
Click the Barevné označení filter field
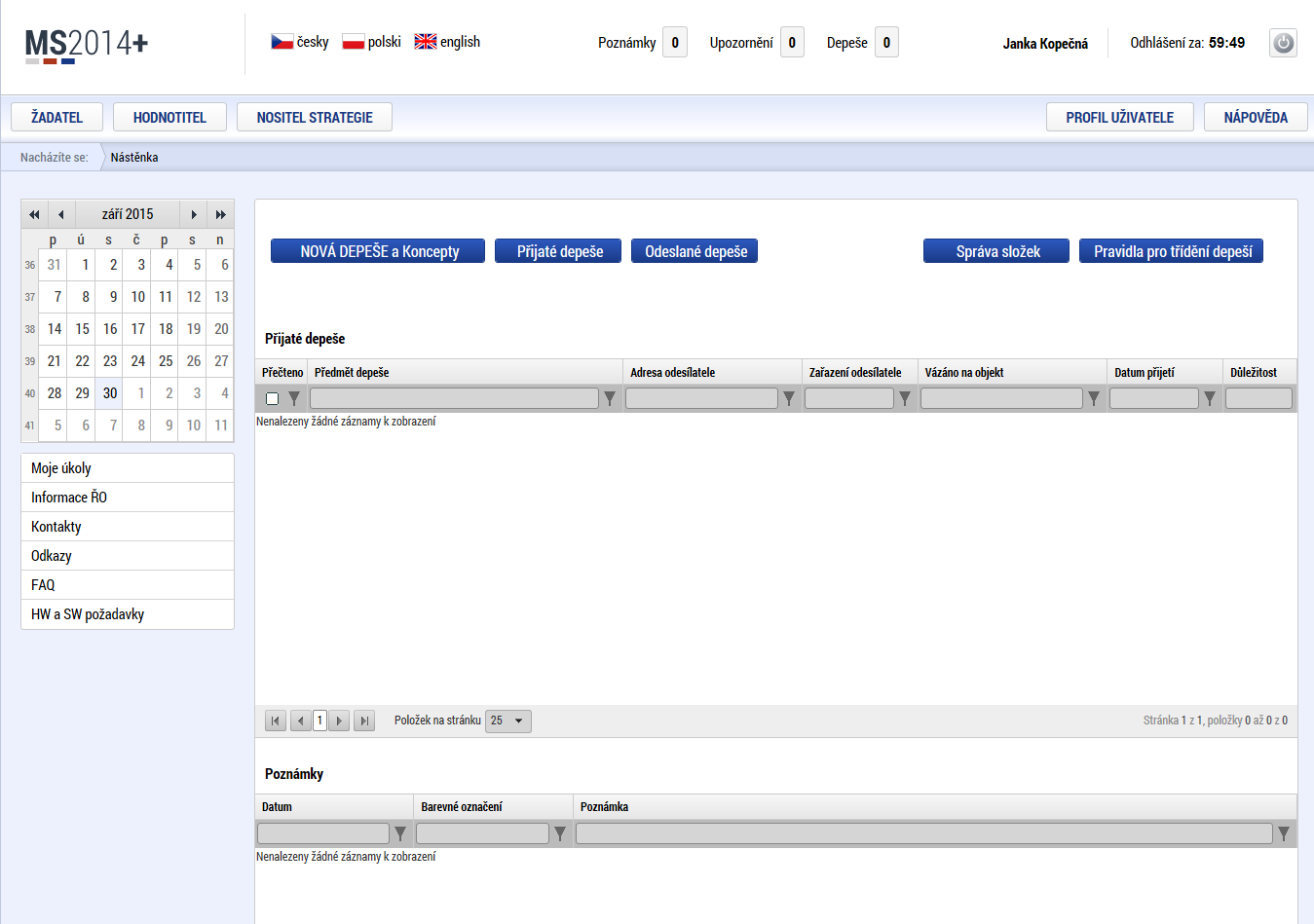click(x=482, y=833)
